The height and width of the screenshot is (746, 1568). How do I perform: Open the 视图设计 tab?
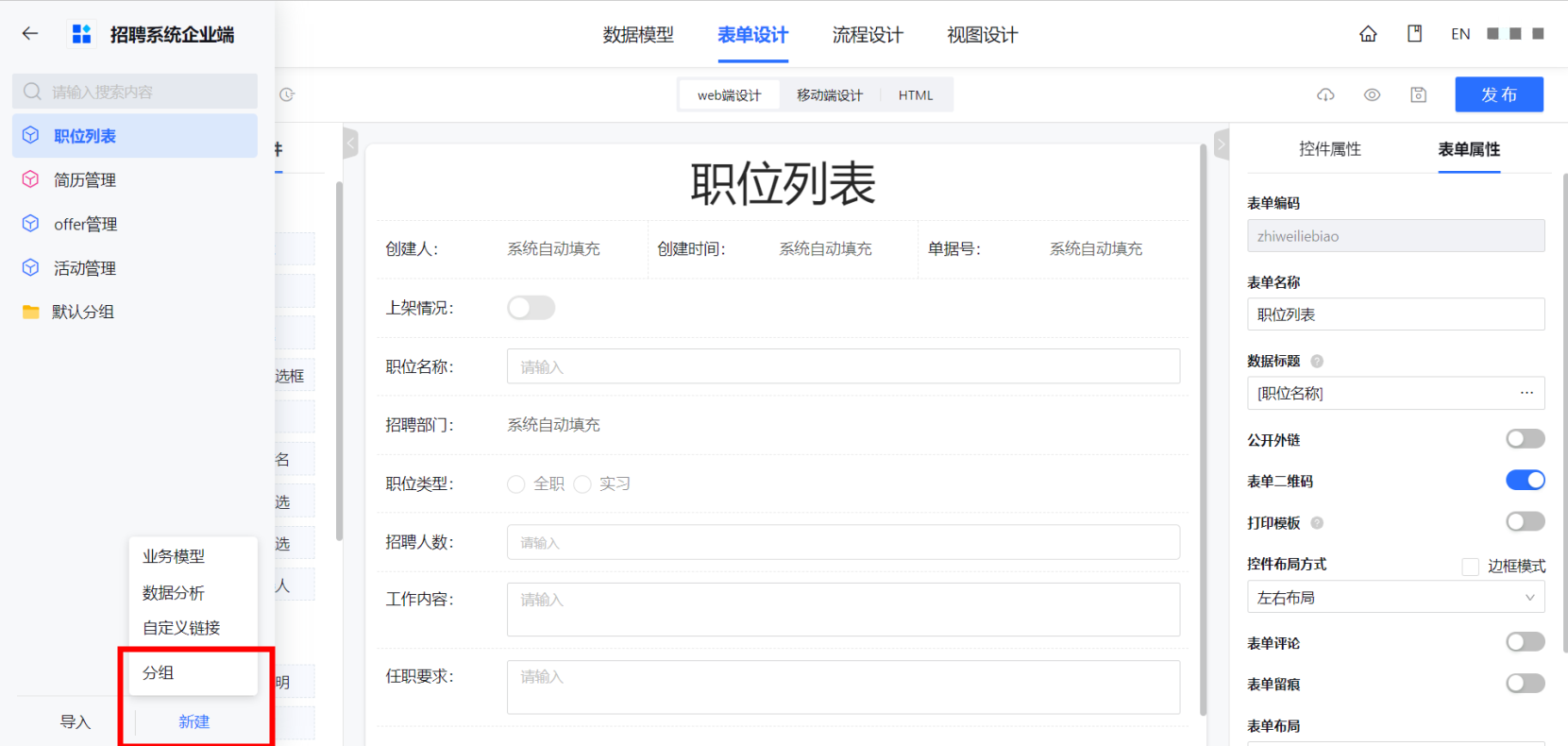pyautogui.click(x=982, y=35)
